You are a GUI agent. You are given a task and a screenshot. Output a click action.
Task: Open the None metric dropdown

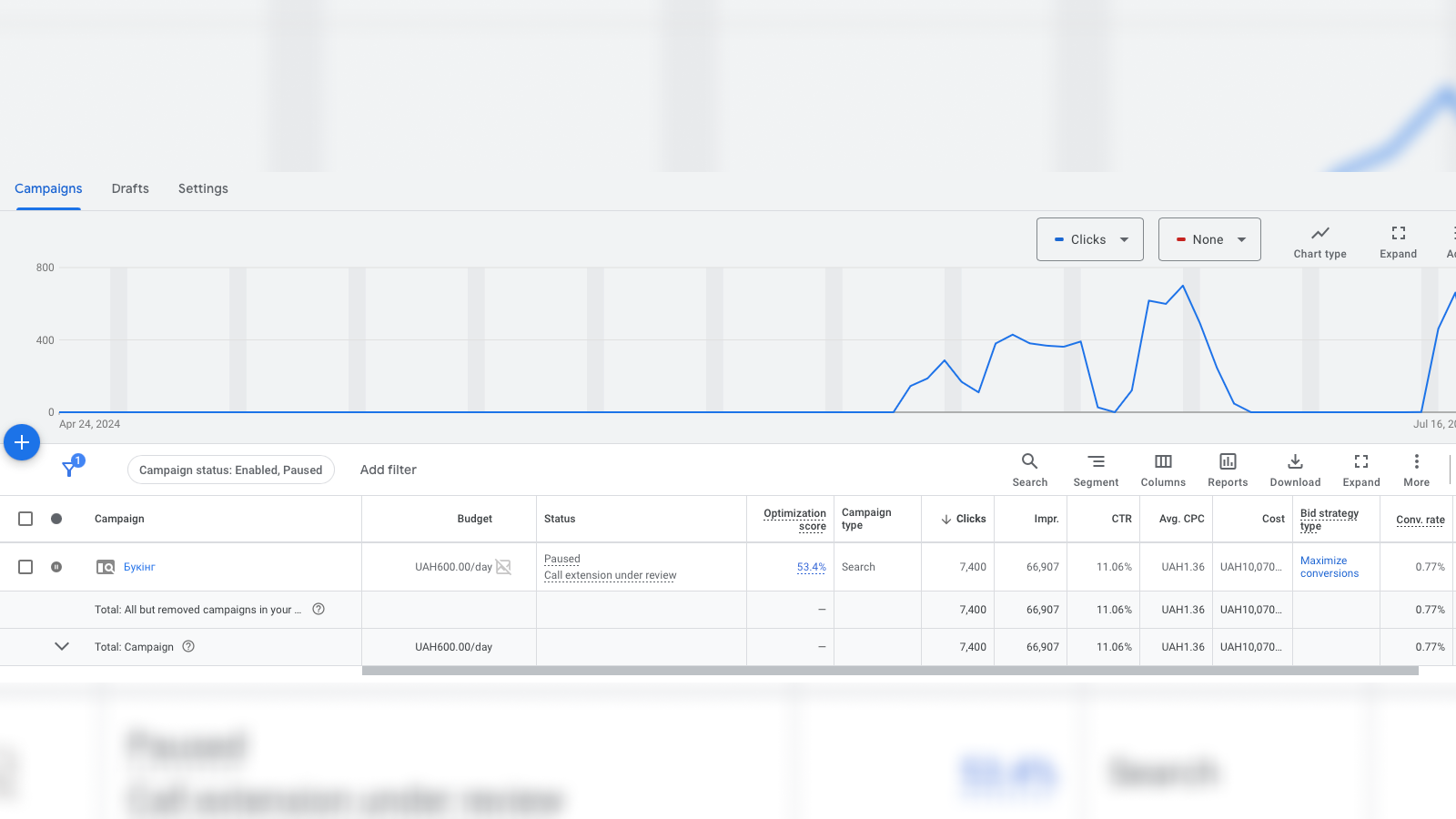click(1209, 239)
